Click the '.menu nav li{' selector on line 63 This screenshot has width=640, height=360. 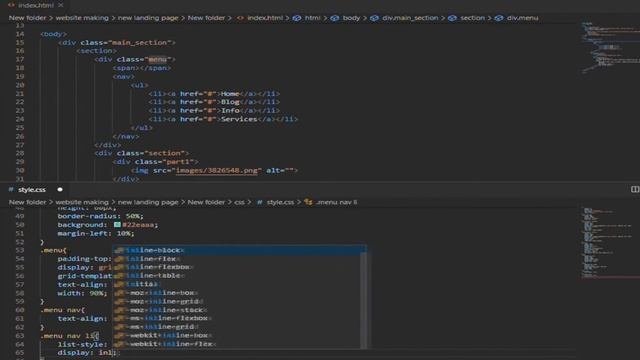tap(69, 336)
